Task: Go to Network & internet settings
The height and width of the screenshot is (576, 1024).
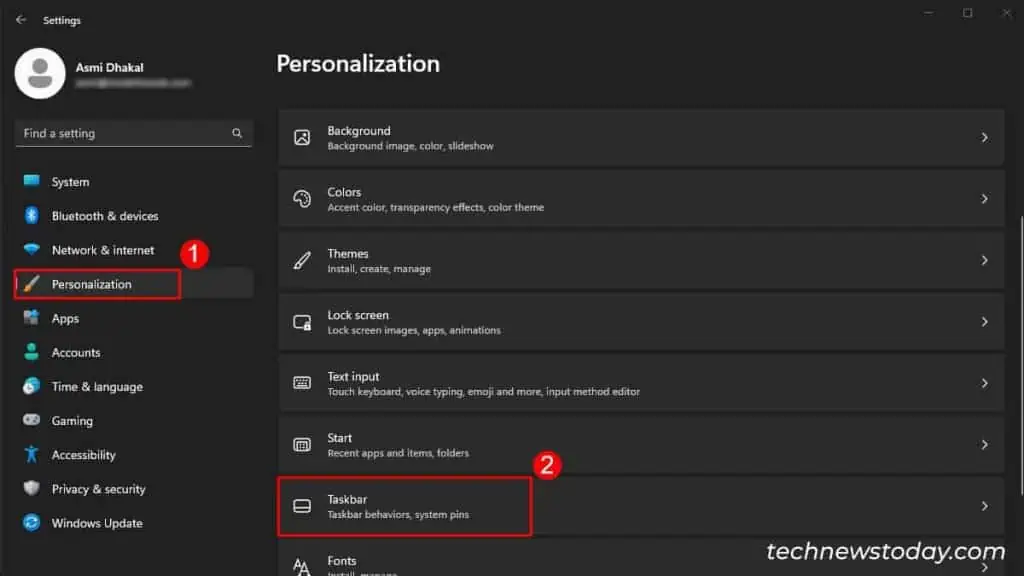Action: [x=133, y=250]
